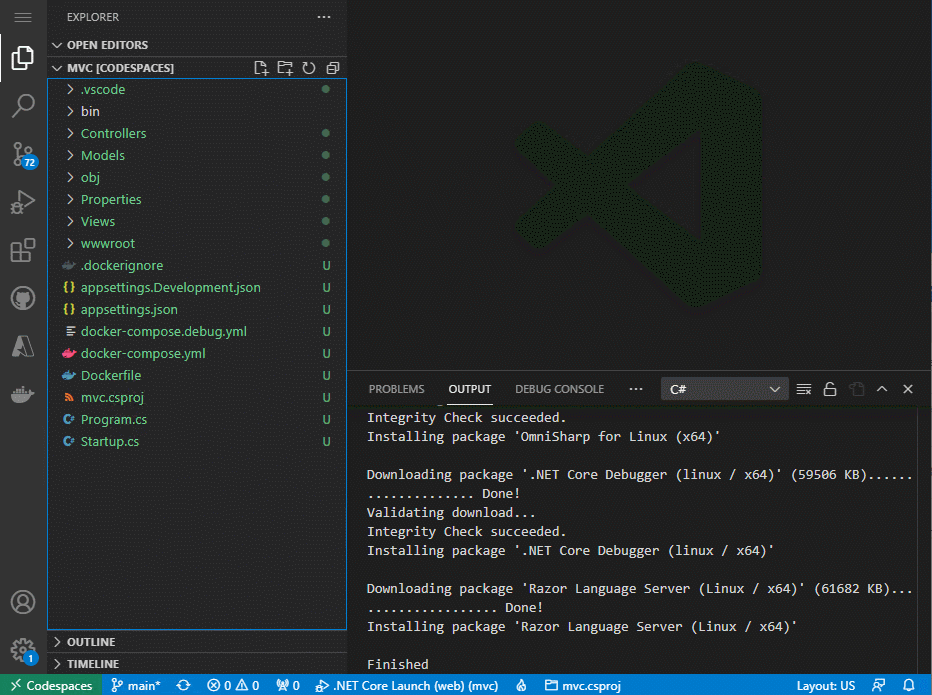The image size is (932, 695).
Task: Open appsettings.Development.json
Action: tap(197, 287)
